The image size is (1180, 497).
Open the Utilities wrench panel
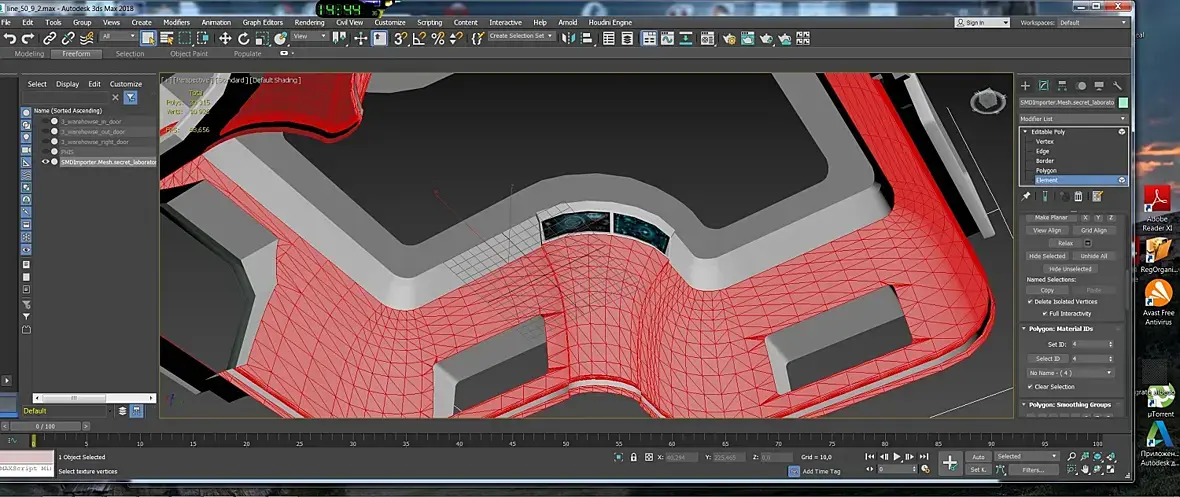point(1117,86)
